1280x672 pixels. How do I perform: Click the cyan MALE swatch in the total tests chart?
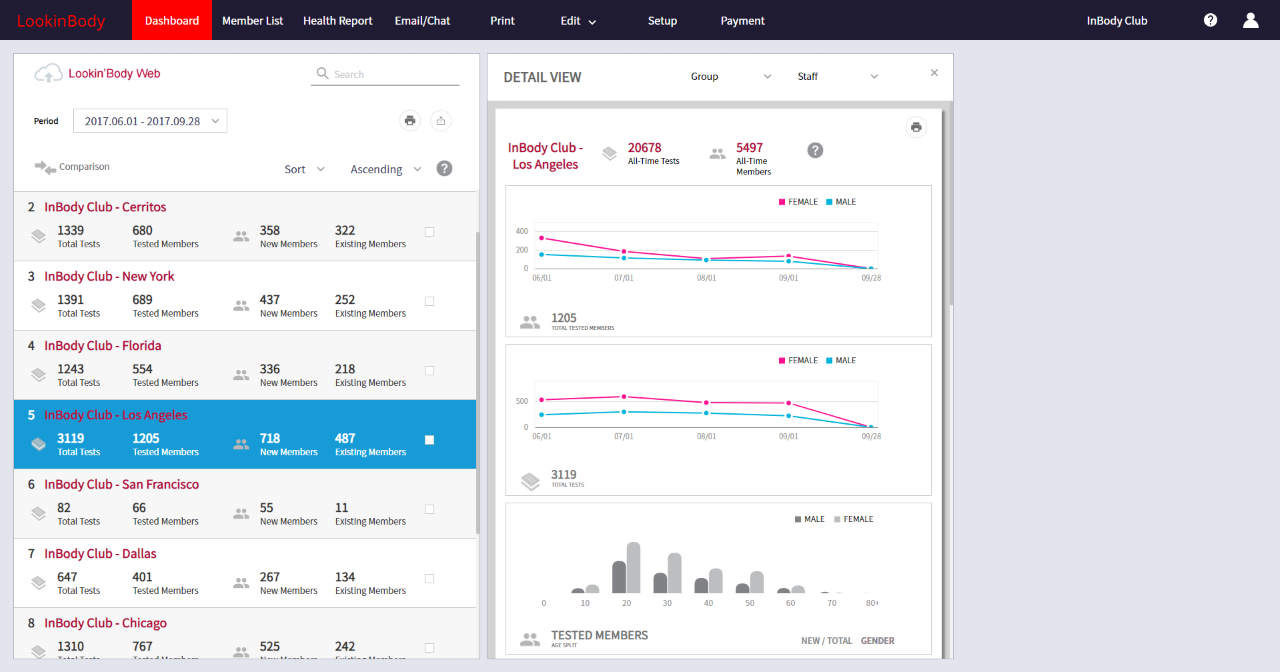tap(829, 360)
